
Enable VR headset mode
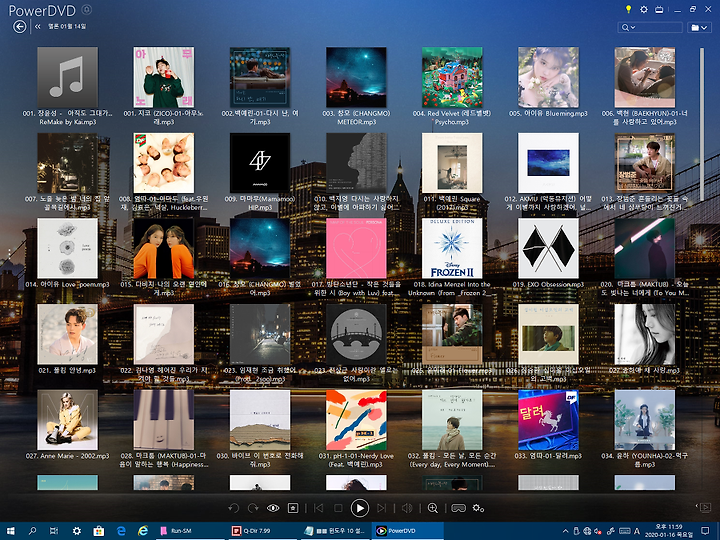[458, 508]
